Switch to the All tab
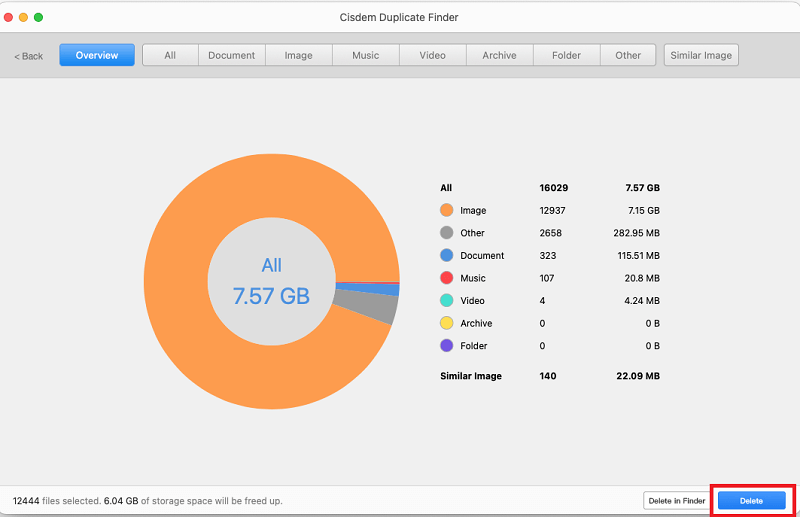 pyautogui.click(x=170, y=55)
